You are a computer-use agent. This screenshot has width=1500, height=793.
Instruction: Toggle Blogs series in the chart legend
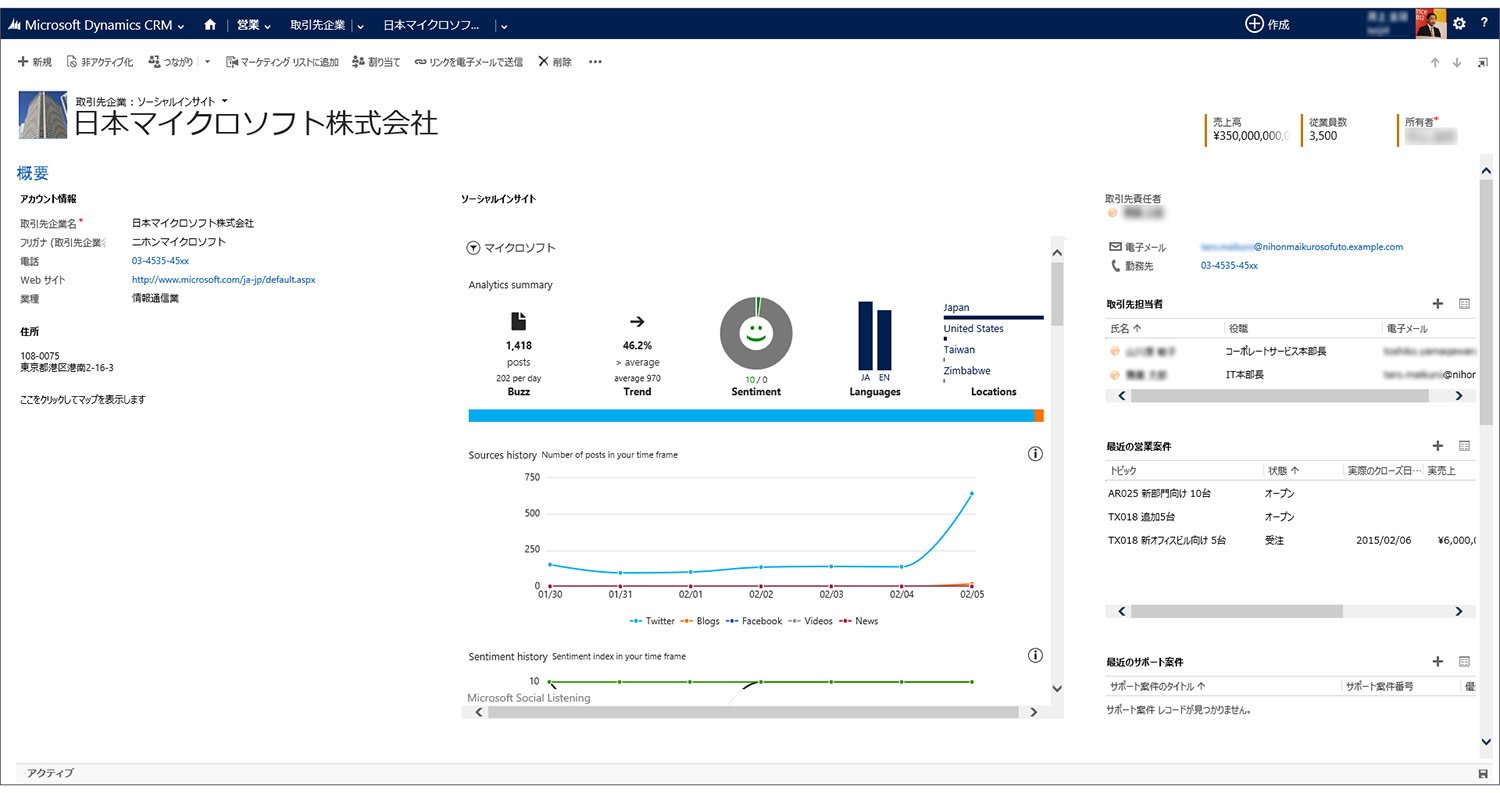point(700,621)
